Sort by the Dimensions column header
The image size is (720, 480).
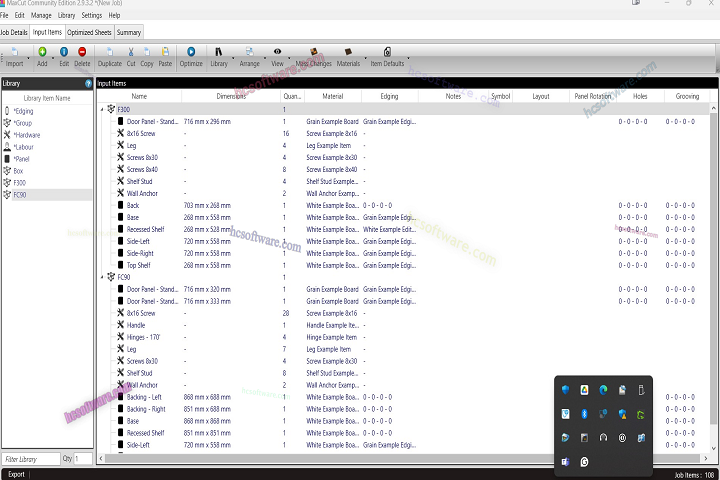tap(231, 96)
